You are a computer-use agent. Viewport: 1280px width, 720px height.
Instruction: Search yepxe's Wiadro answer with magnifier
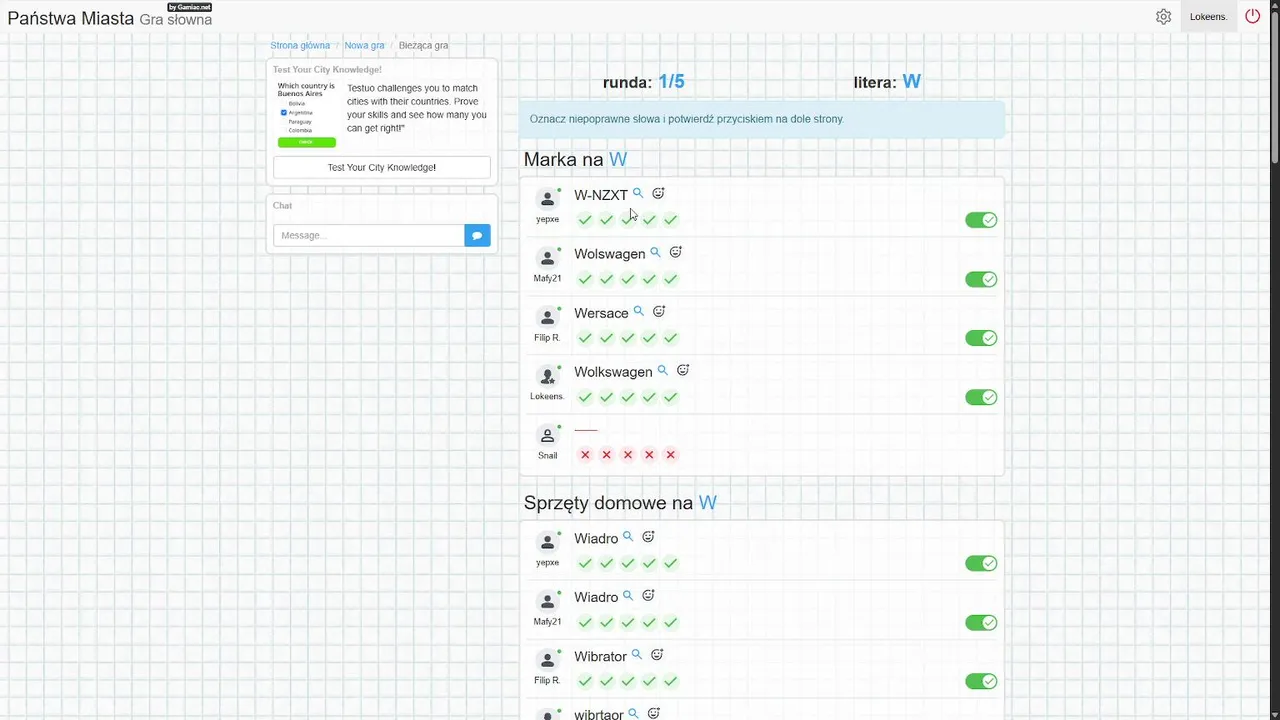click(628, 537)
